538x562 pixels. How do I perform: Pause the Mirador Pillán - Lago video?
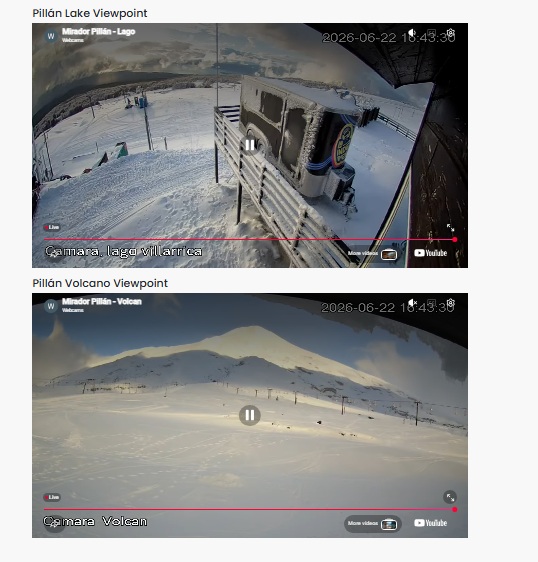point(250,145)
